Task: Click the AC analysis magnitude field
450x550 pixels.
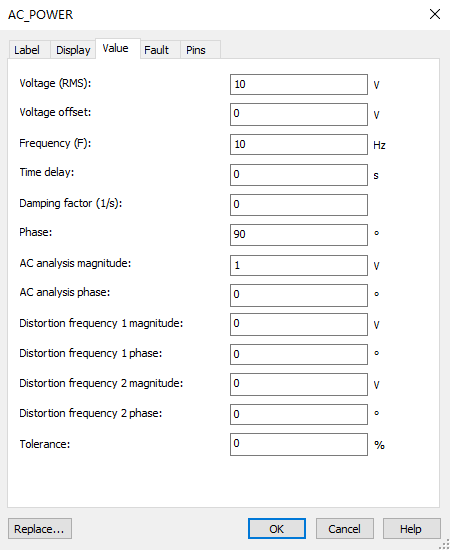Action: coord(299,265)
